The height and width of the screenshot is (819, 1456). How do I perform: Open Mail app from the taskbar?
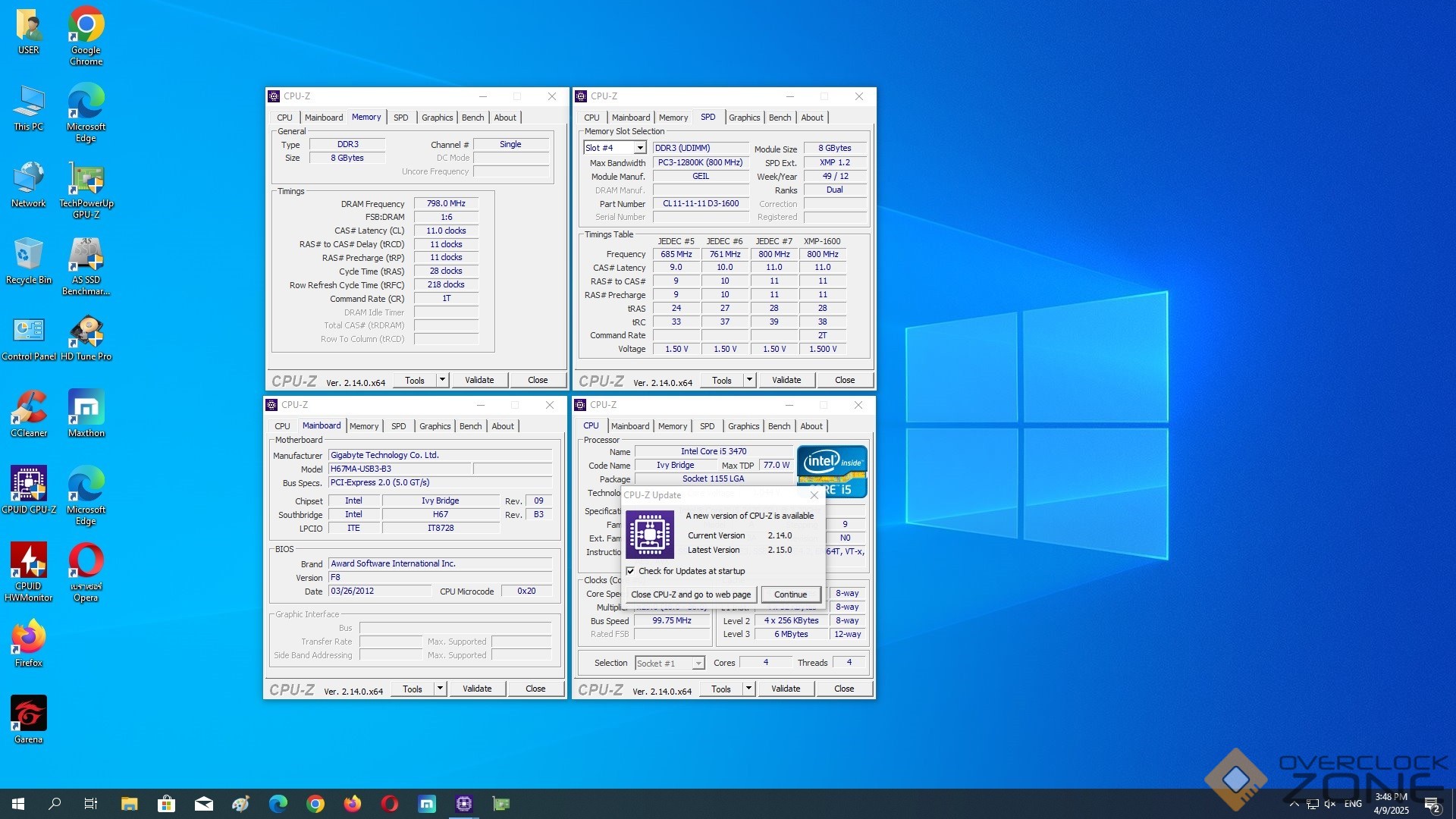click(x=203, y=804)
